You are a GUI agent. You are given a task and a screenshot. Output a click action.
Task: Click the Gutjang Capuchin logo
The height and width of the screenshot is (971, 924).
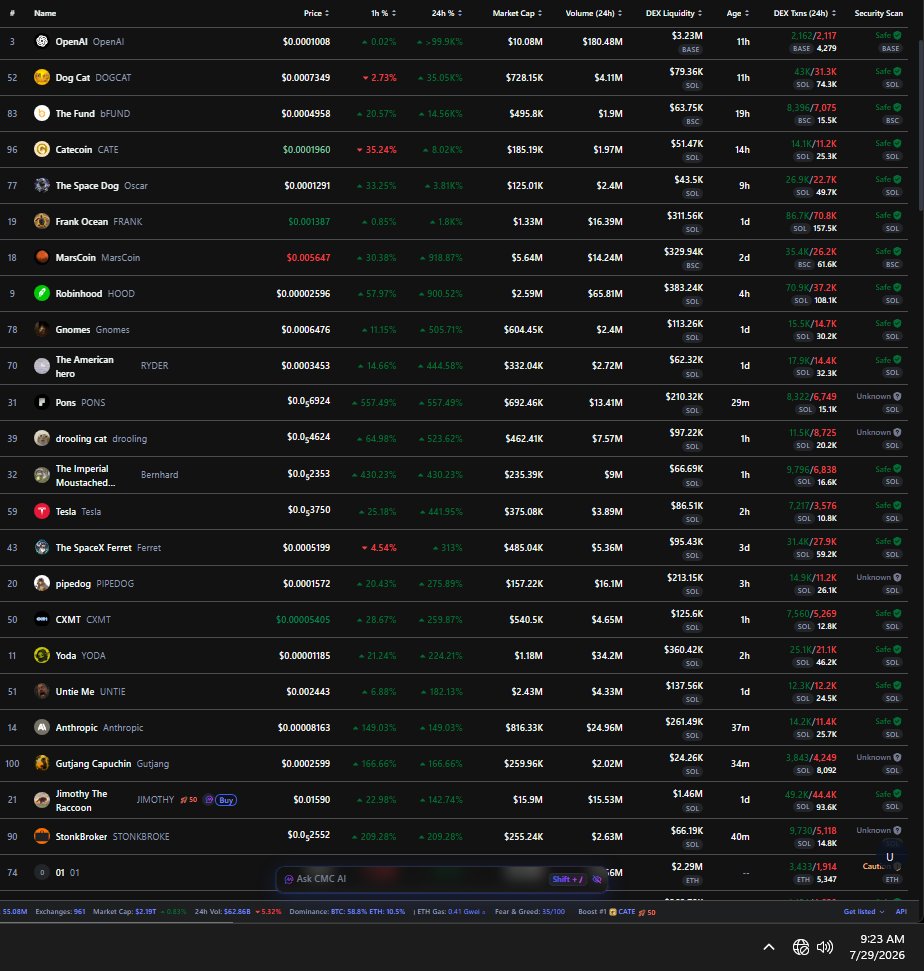coord(41,764)
